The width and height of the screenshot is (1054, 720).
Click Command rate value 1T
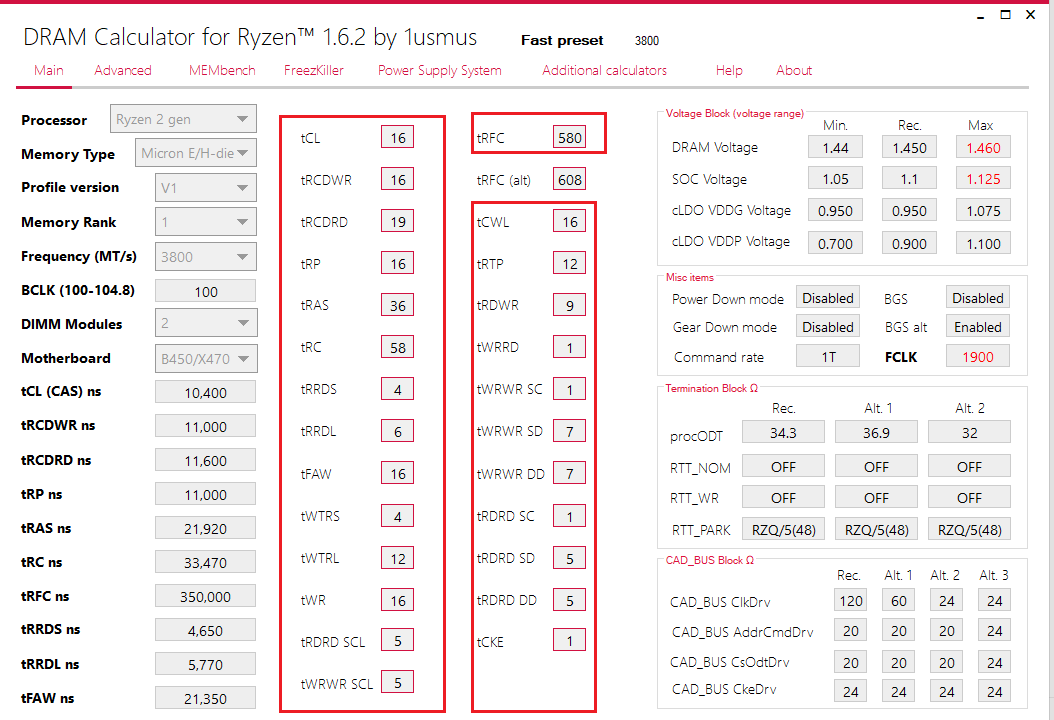point(828,356)
